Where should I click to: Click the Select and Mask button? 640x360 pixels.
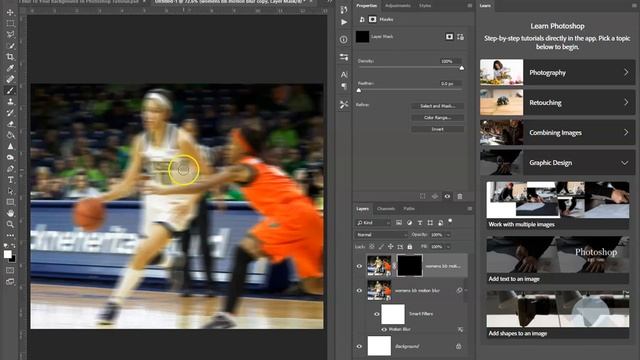(x=438, y=106)
